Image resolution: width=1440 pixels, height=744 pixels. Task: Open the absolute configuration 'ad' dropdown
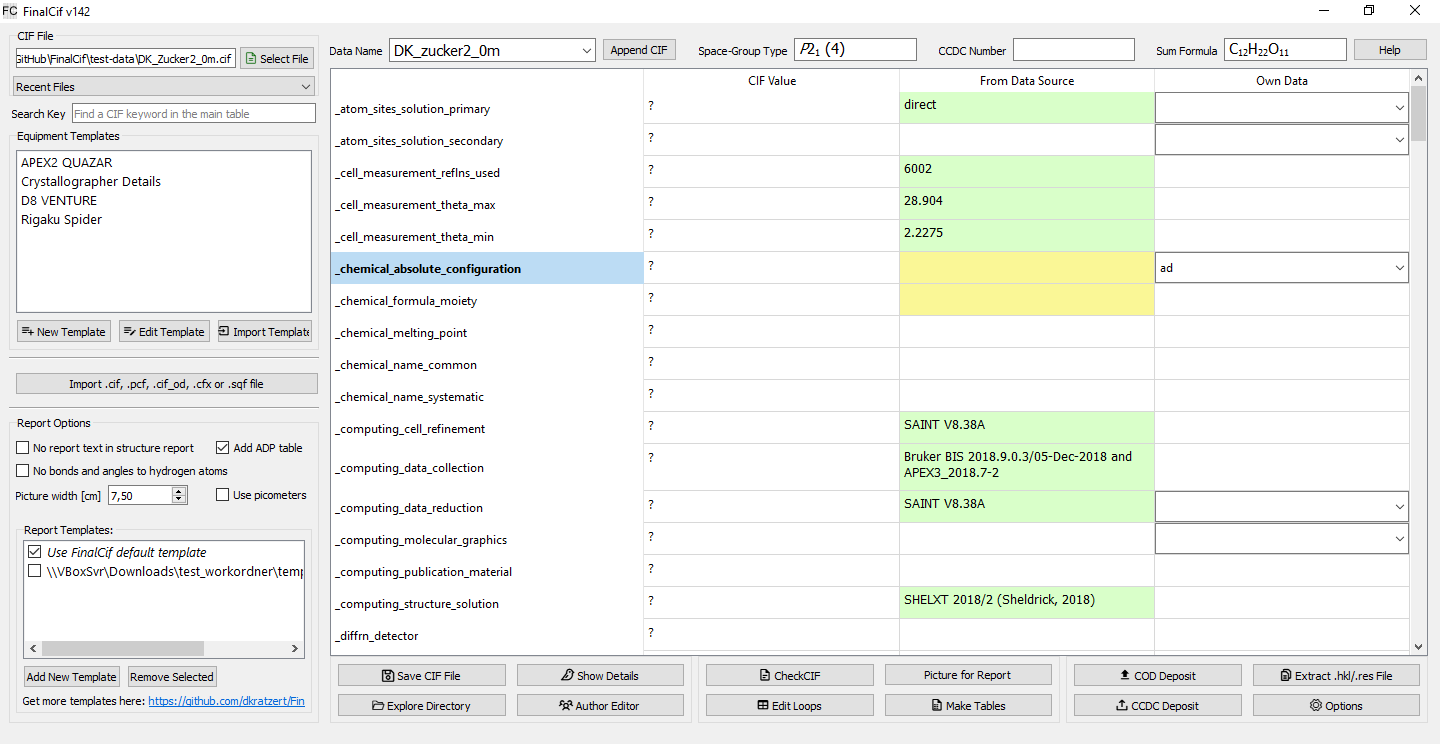[x=1397, y=268]
